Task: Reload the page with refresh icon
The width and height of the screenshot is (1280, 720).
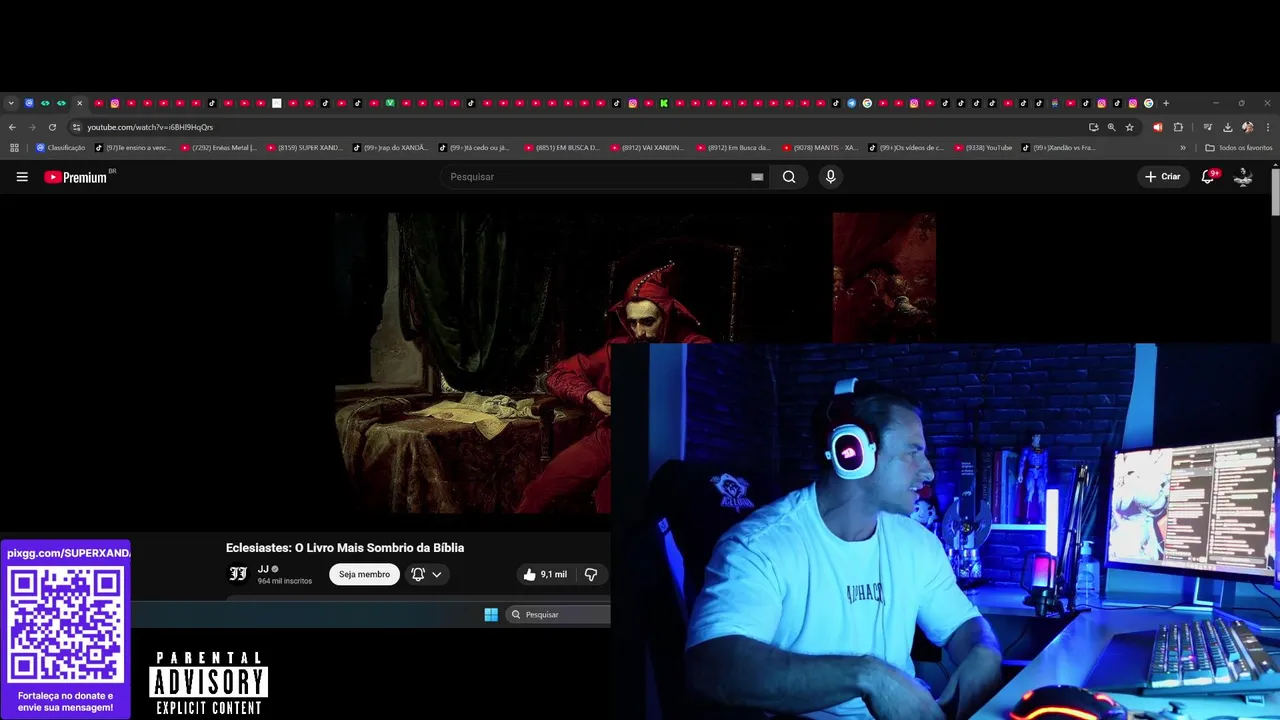Action: tap(52, 127)
